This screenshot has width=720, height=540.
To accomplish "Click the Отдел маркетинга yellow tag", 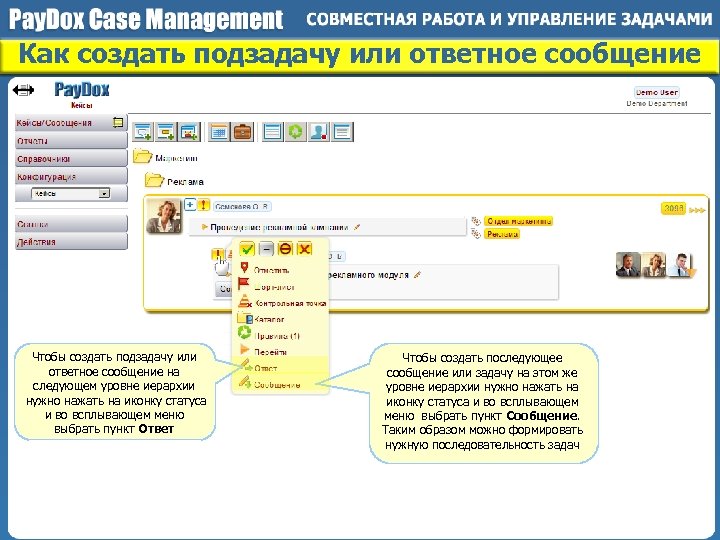I will tap(519, 221).
